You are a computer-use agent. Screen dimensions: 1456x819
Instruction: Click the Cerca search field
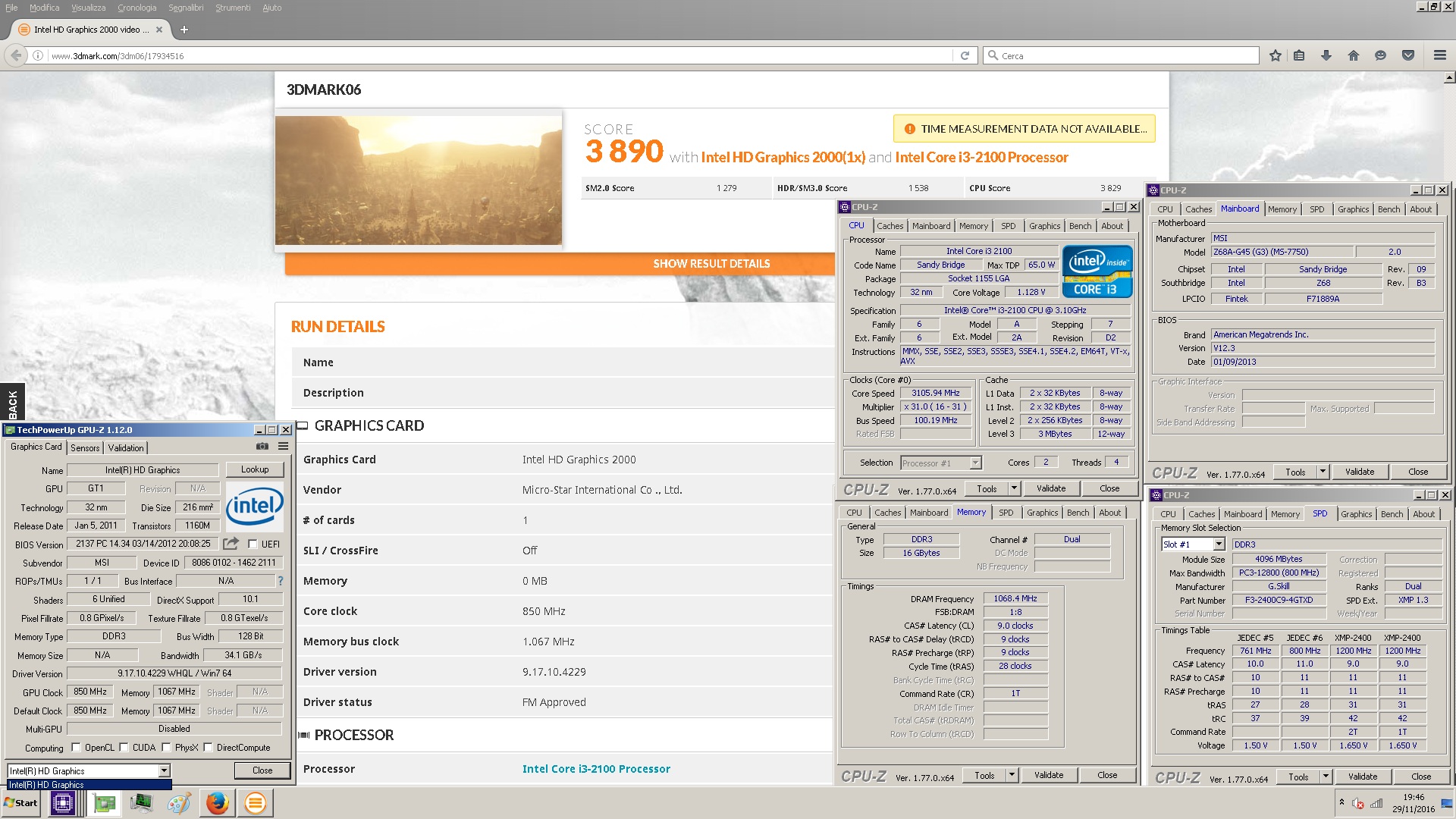pos(1121,55)
